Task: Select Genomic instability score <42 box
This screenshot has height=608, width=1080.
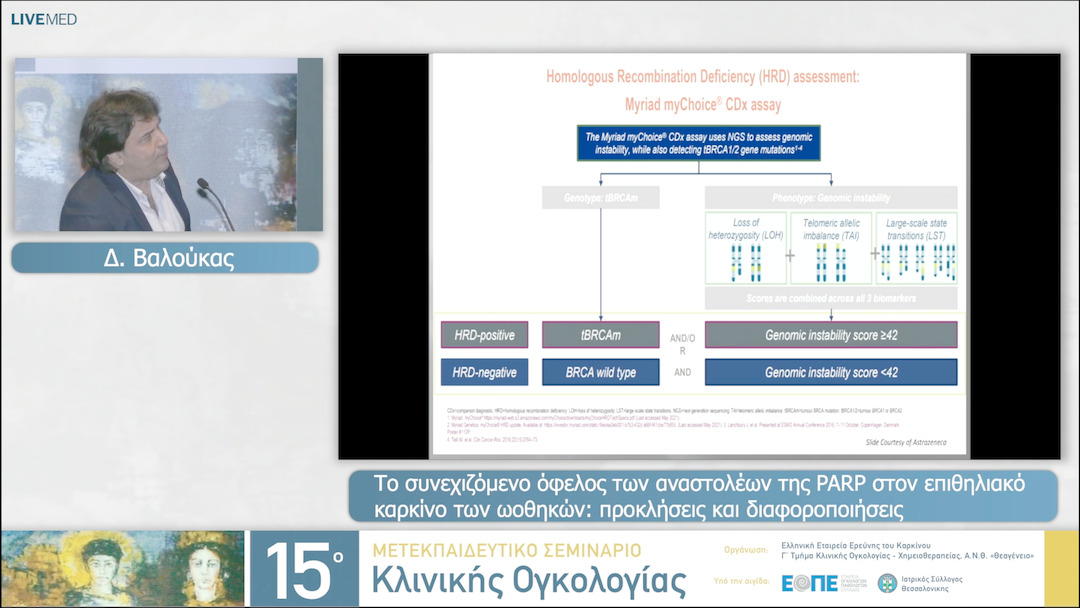Action: coord(831,371)
